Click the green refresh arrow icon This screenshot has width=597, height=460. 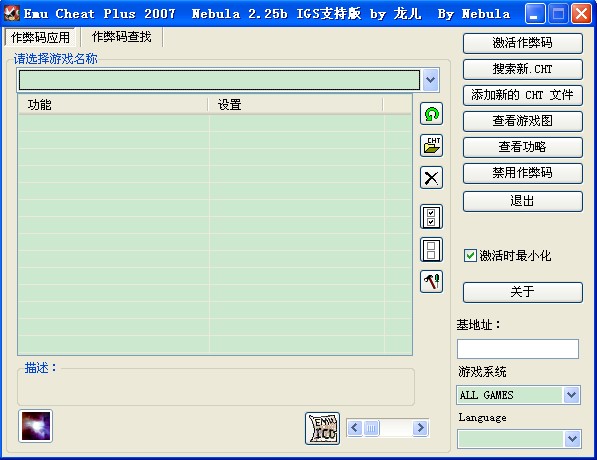pyautogui.click(x=431, y=114)
